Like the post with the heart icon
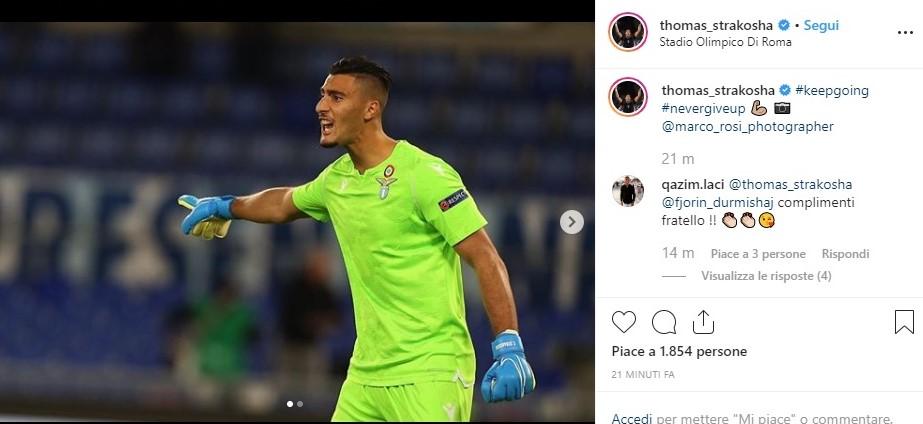 point(623,322)
